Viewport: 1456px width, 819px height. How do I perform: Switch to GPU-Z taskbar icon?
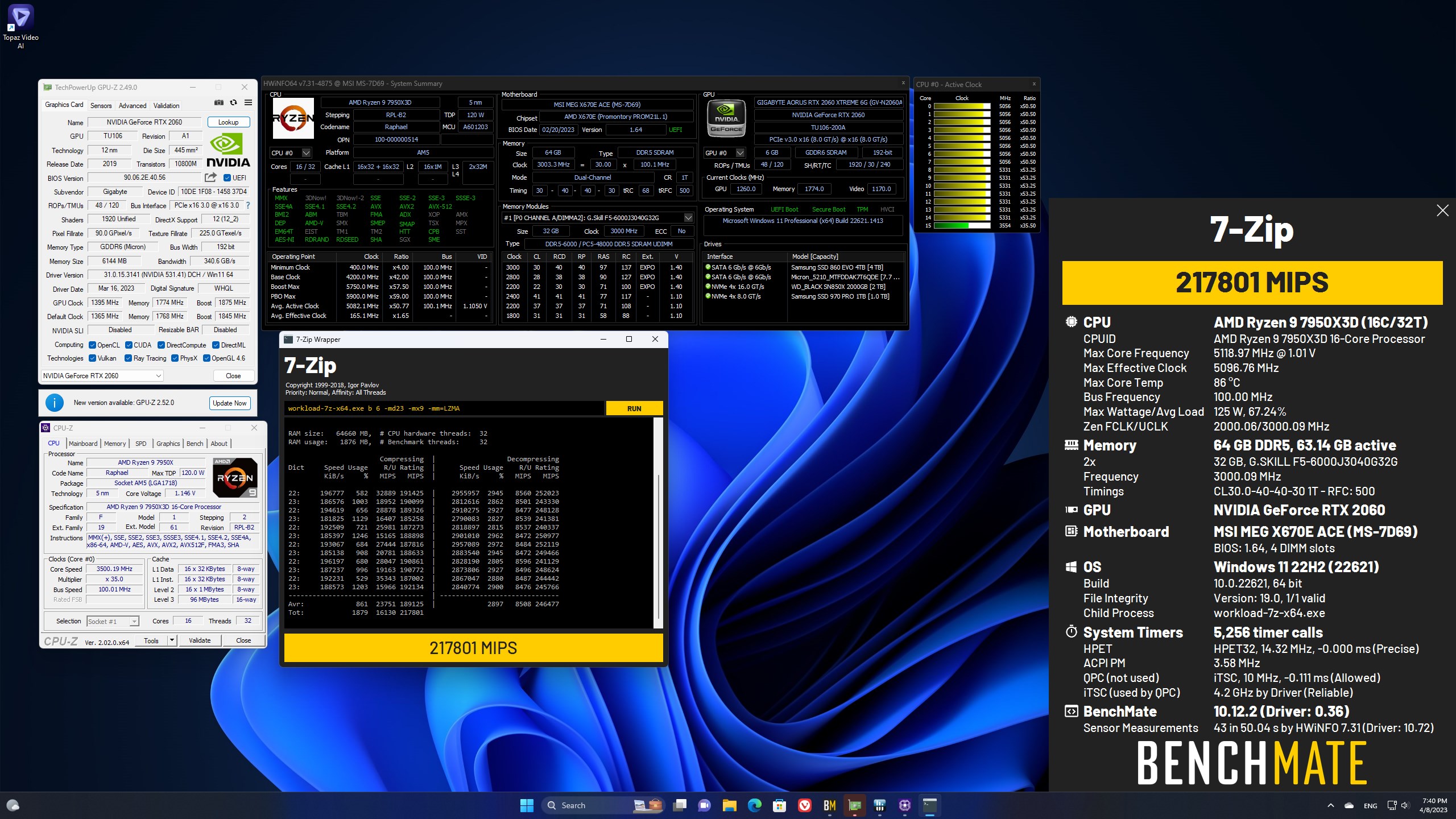click(855, 805)
